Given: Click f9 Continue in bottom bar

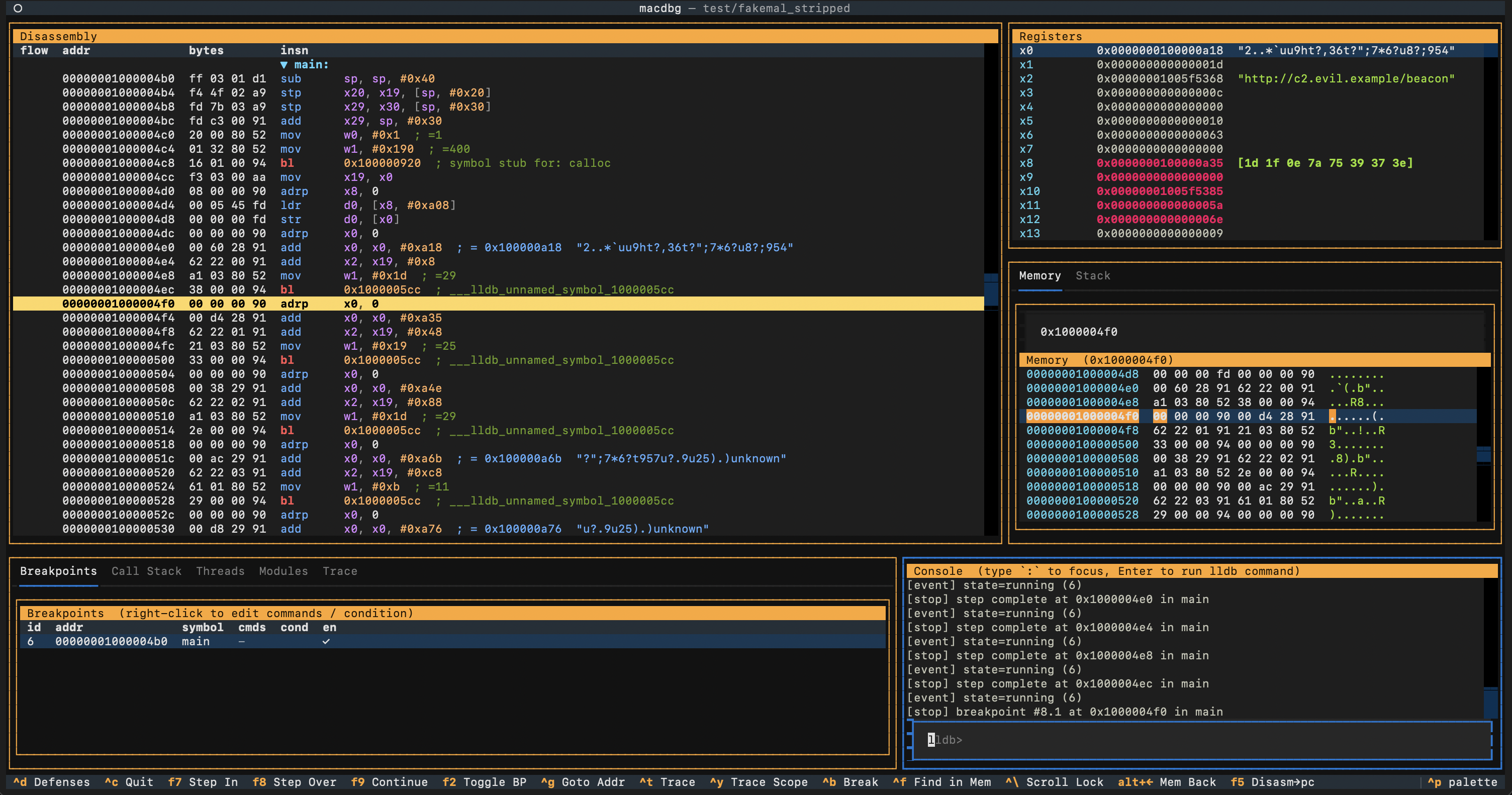Looking at the screenshot, I should [389, 782].
